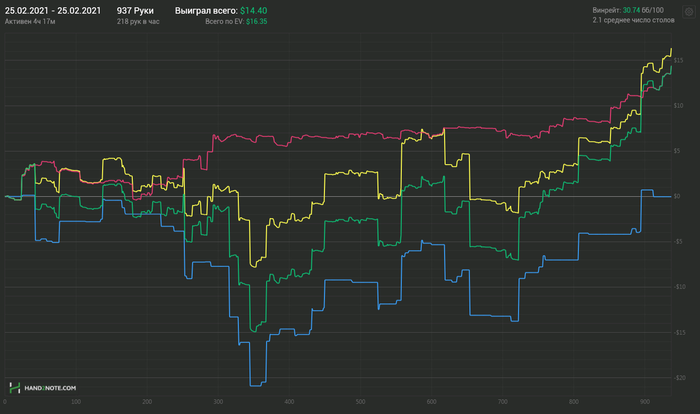
Task: Click the 600 hands x-axis label
Action: coord(431,402)
